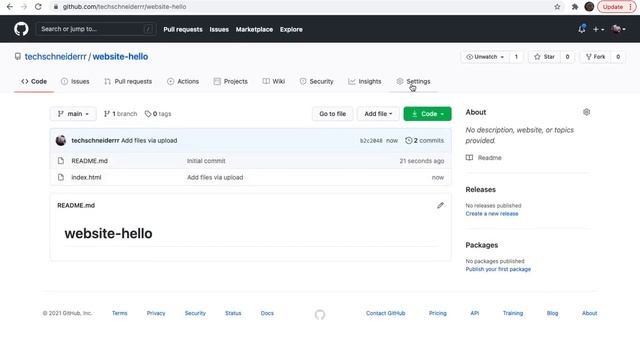Open the Initial commit message link
The height and width of the screenshot is (360, 640).
pyautogui.click(x=206, y=161)
